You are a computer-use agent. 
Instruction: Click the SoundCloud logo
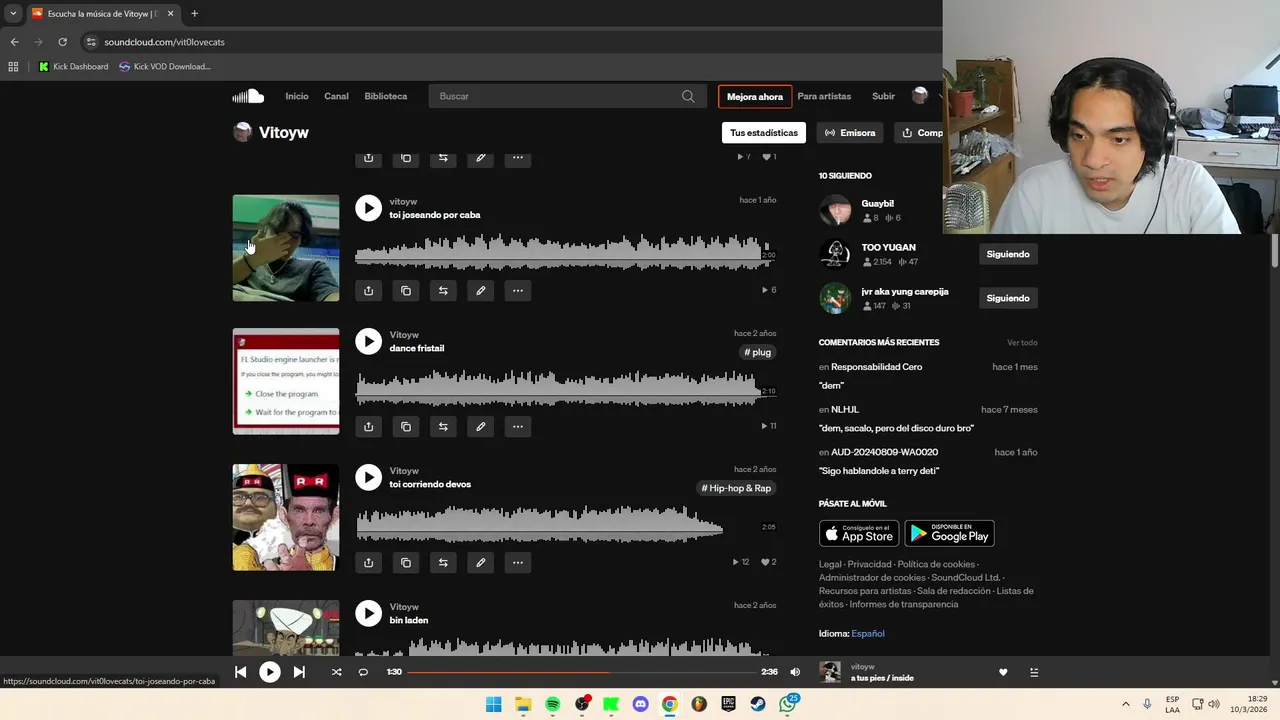(248, 96)
